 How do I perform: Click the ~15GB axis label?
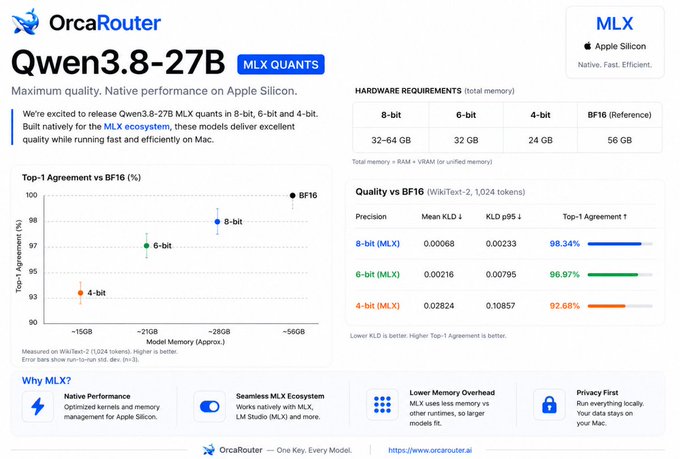coord(82,332)
